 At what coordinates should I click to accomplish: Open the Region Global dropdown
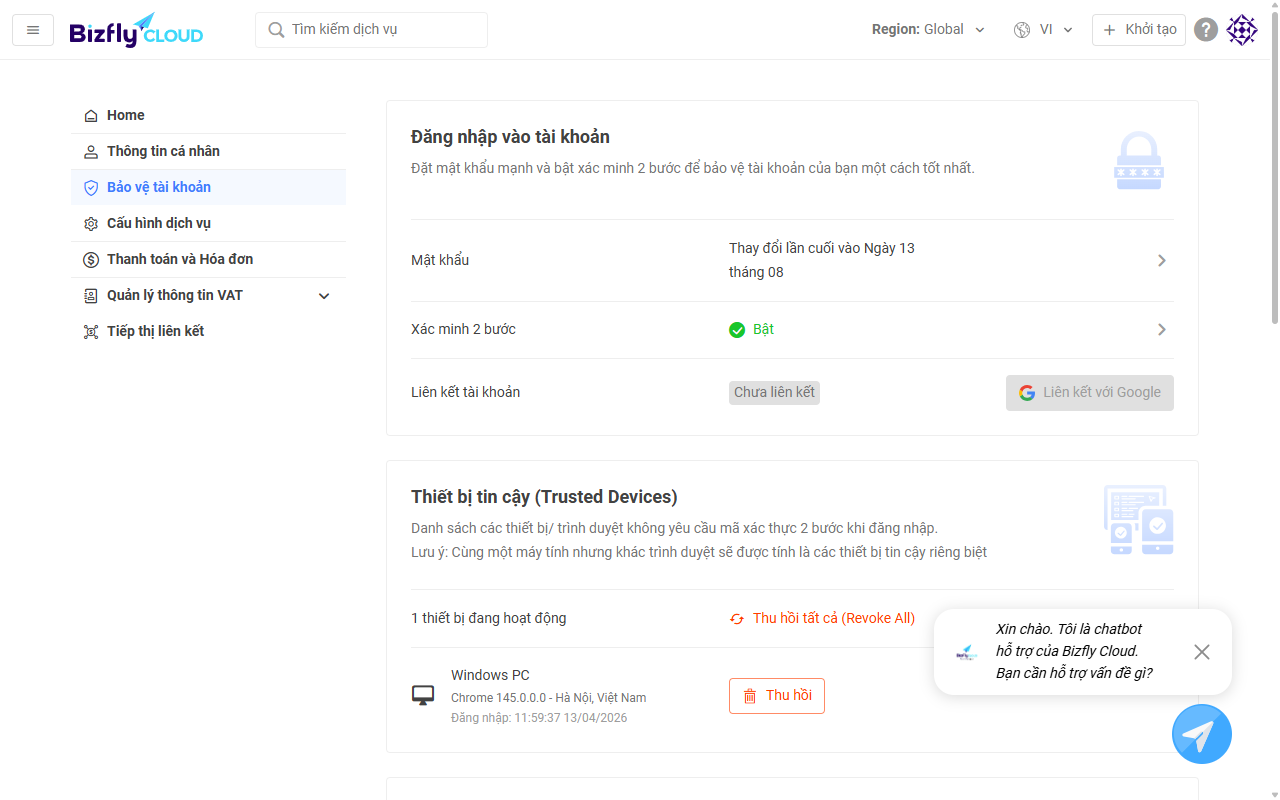[928, 30]
